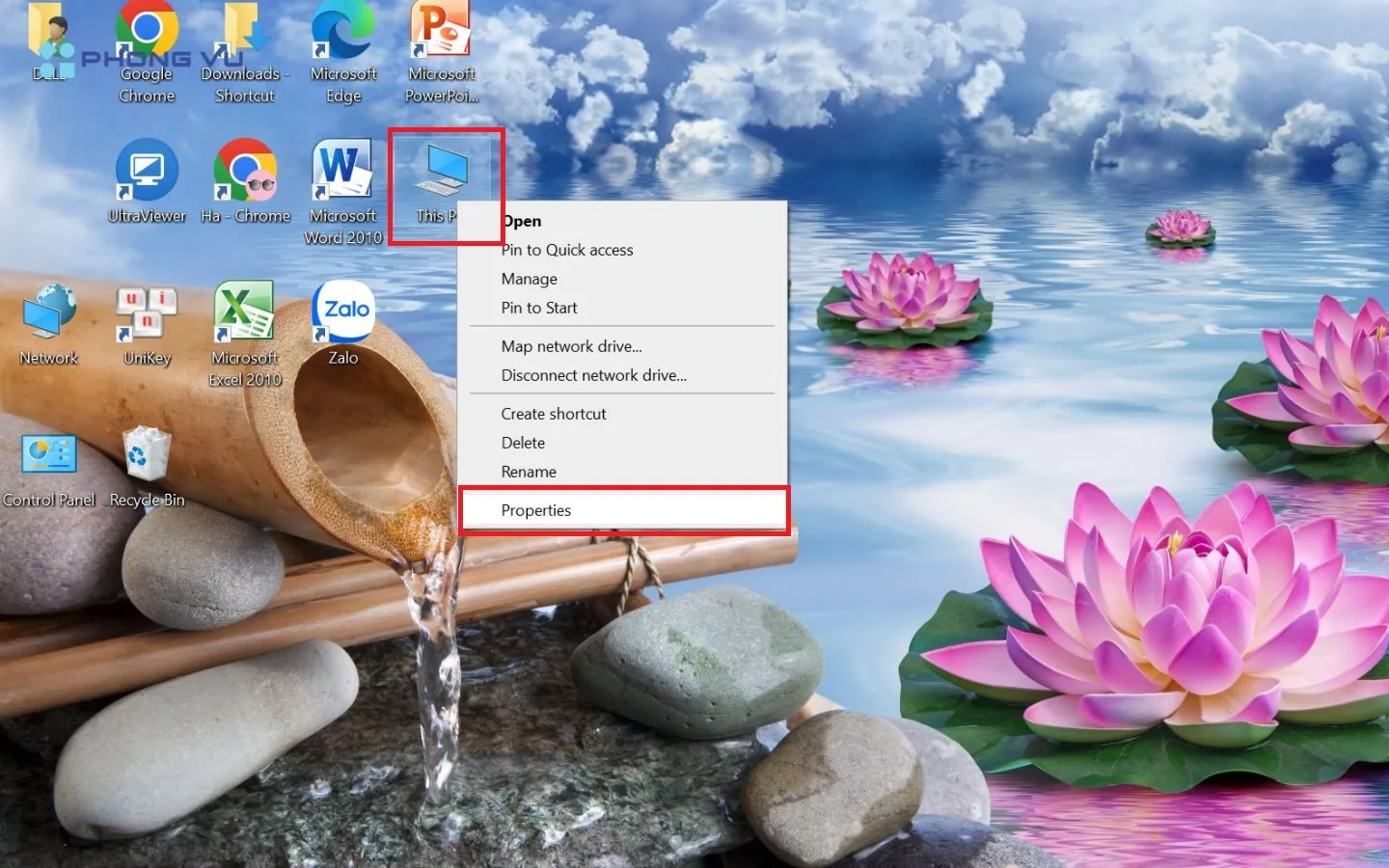Choose Rename from the context menu

pos(529,472)
